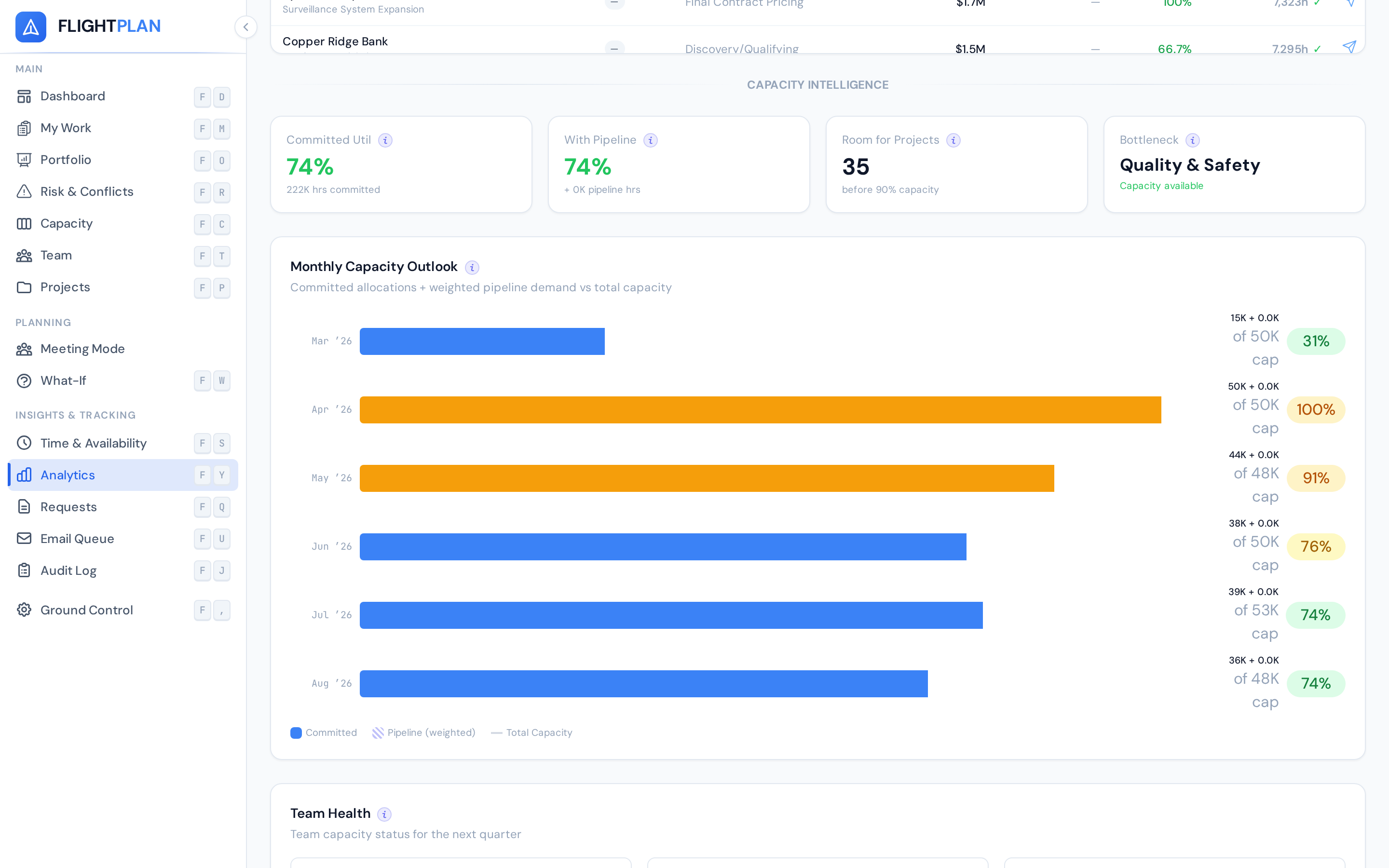1389x868 pixels.
Task: Open the Audit Log label
Action: [x=68, y=570]
